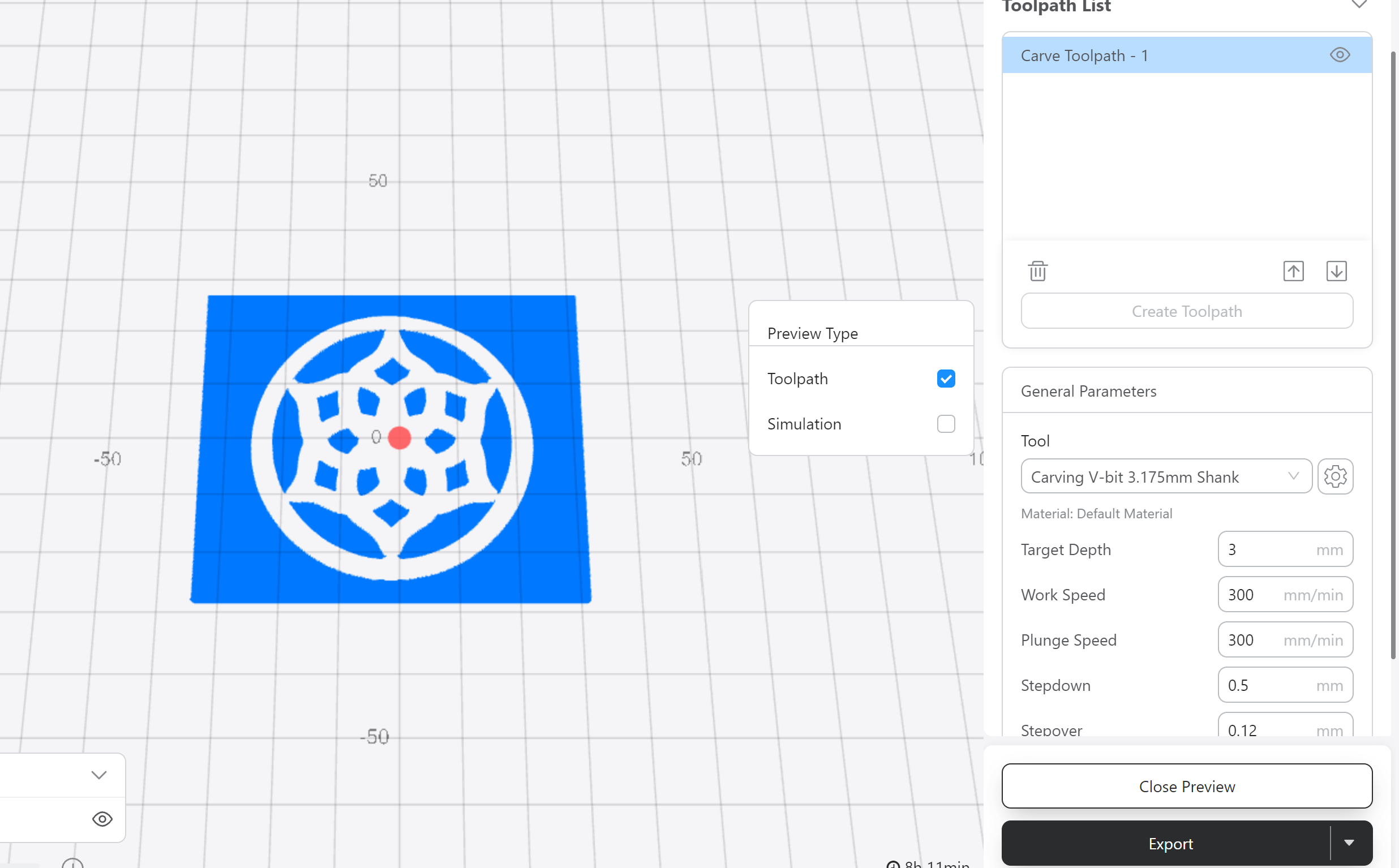Click the info icon at bottom left
Image resolution: width=1399 pixels, height=868 pixels.
[x=73, y=863]
